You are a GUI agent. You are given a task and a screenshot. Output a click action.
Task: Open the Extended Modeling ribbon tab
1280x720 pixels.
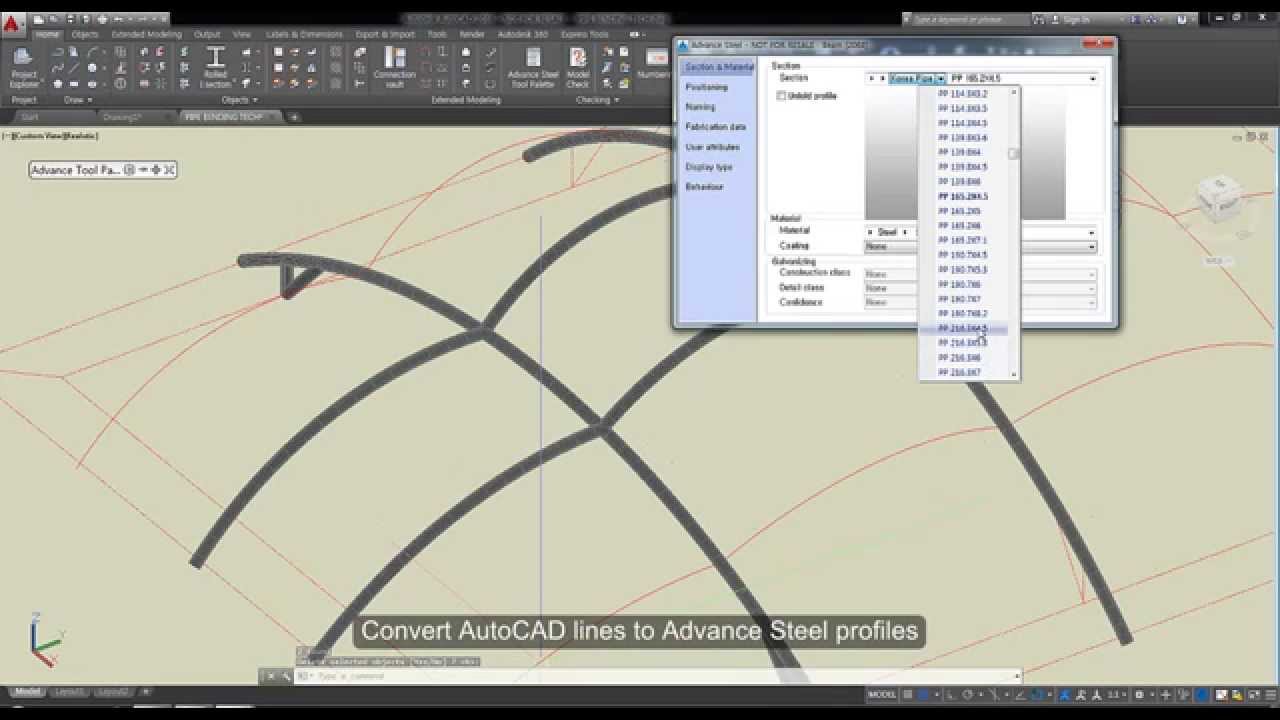(146, 34)
